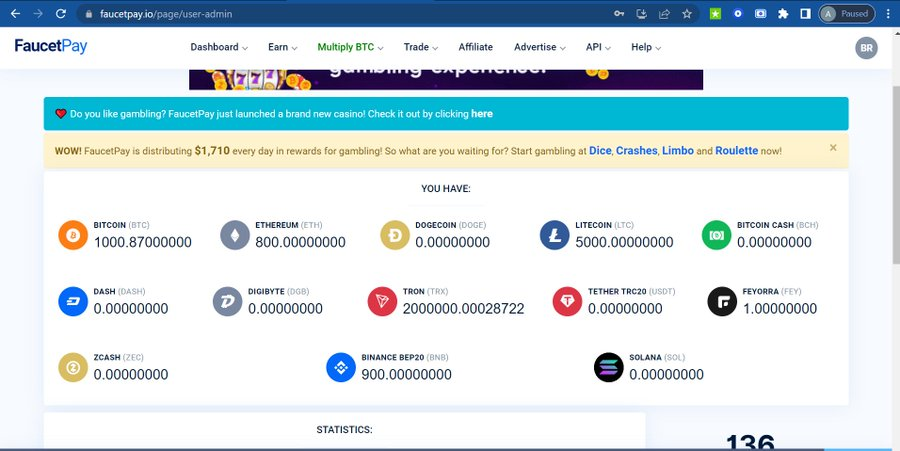Expand the API dropdown menu
The height and width of the screenshot is (451, 900).
(x=598, y=47)
